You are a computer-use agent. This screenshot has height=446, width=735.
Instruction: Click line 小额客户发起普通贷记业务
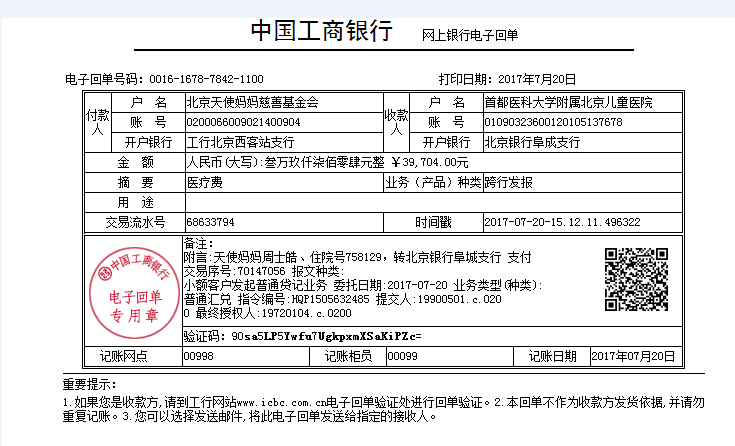click(x=255, y=285)
